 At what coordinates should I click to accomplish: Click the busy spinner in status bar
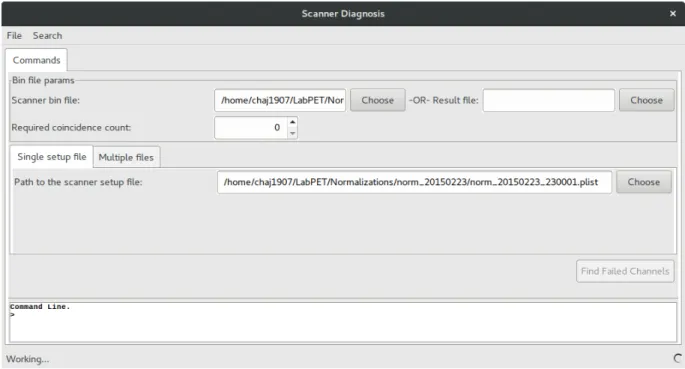click(x=677, y=359)
